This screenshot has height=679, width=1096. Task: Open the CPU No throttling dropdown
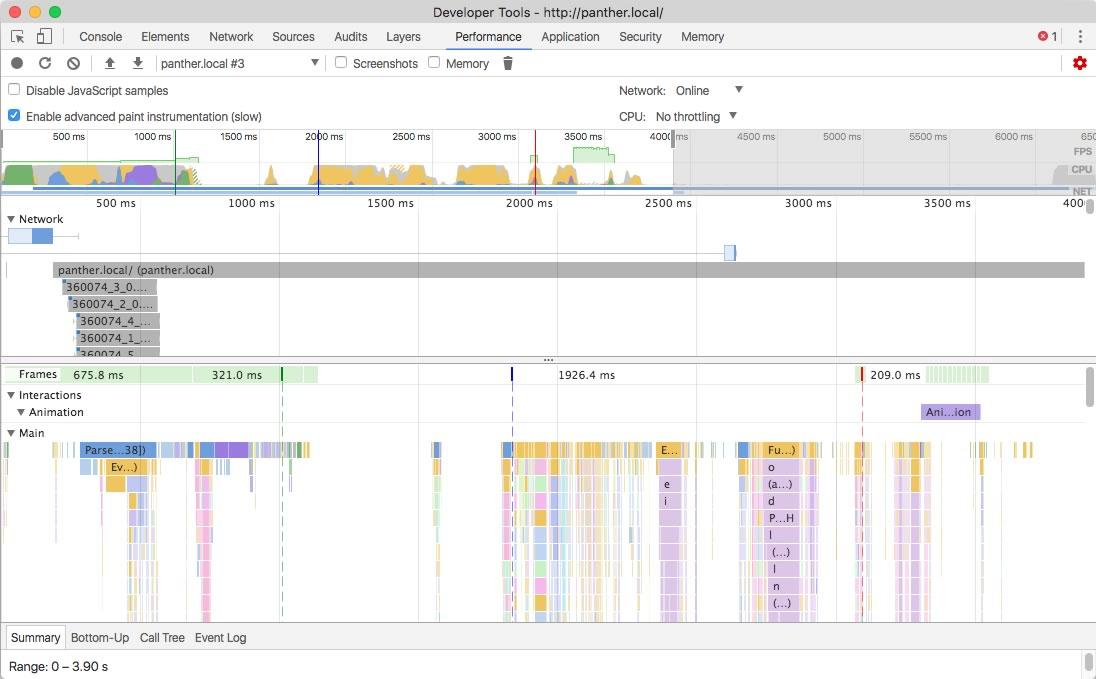(696, 116)
